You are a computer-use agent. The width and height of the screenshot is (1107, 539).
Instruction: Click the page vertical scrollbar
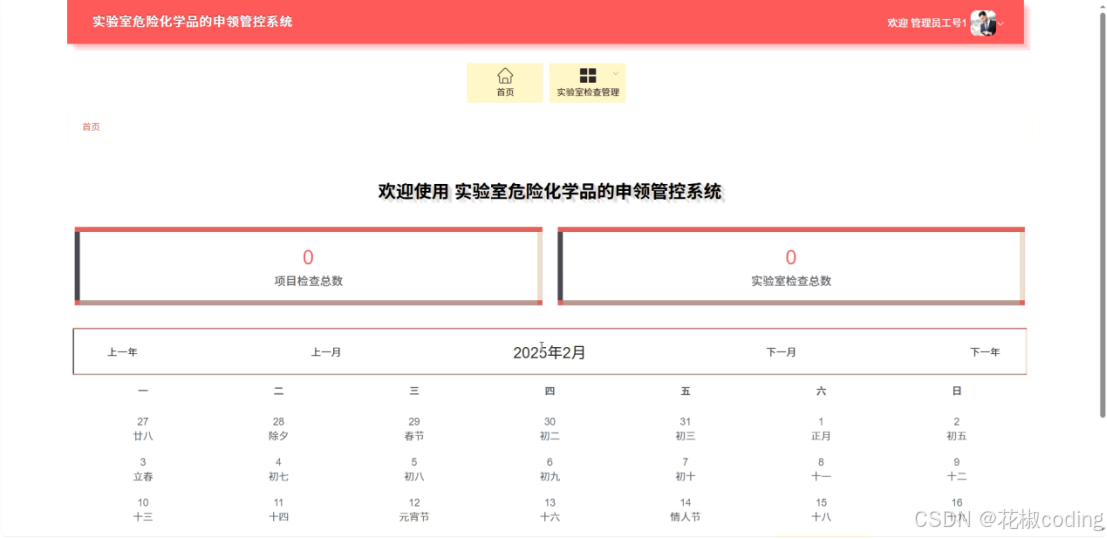point(1102,215)
